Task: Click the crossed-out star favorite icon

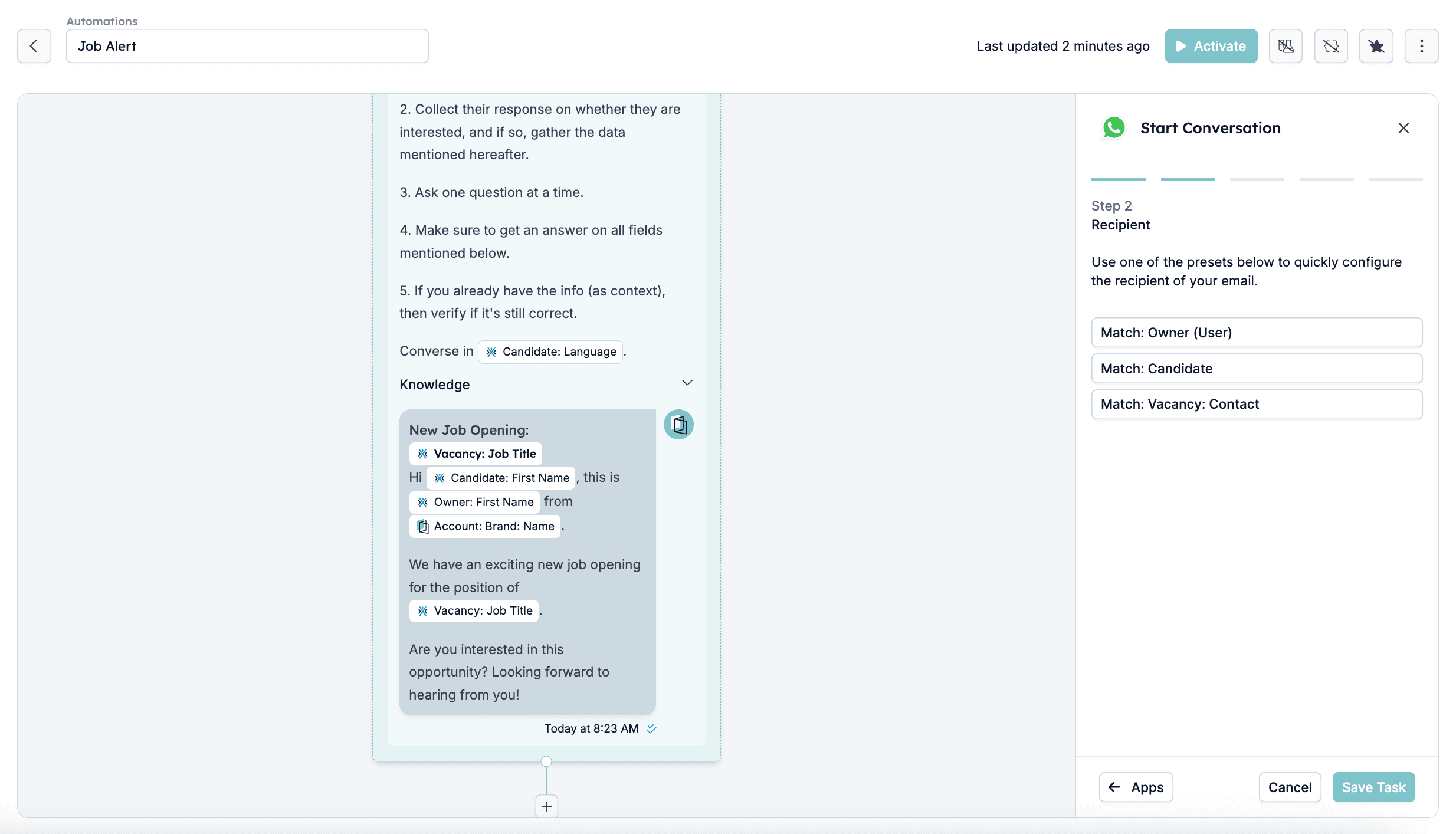Action: click(x=1376, y=46)
